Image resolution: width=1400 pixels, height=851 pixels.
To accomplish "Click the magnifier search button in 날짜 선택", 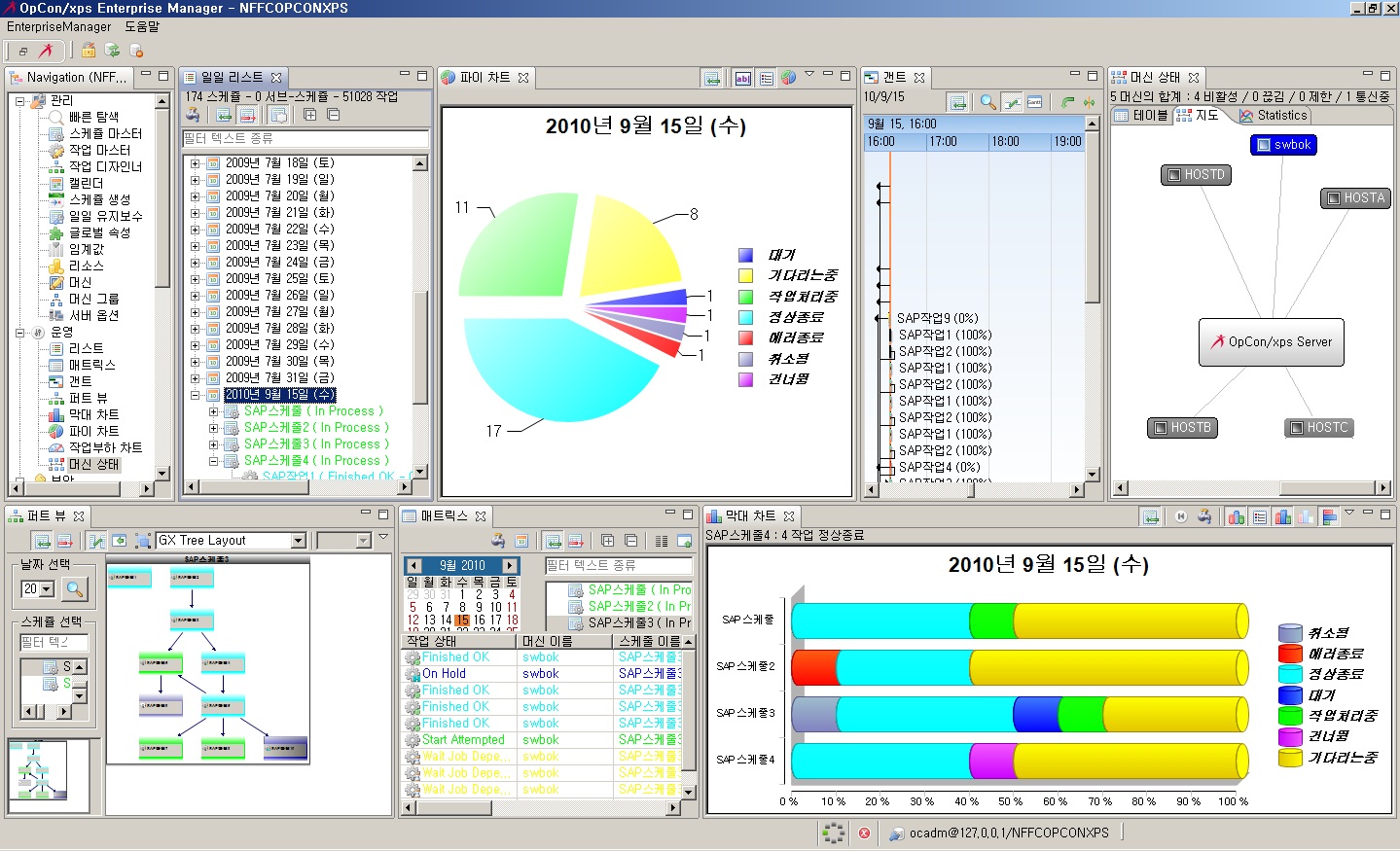I will pos(74,589).
